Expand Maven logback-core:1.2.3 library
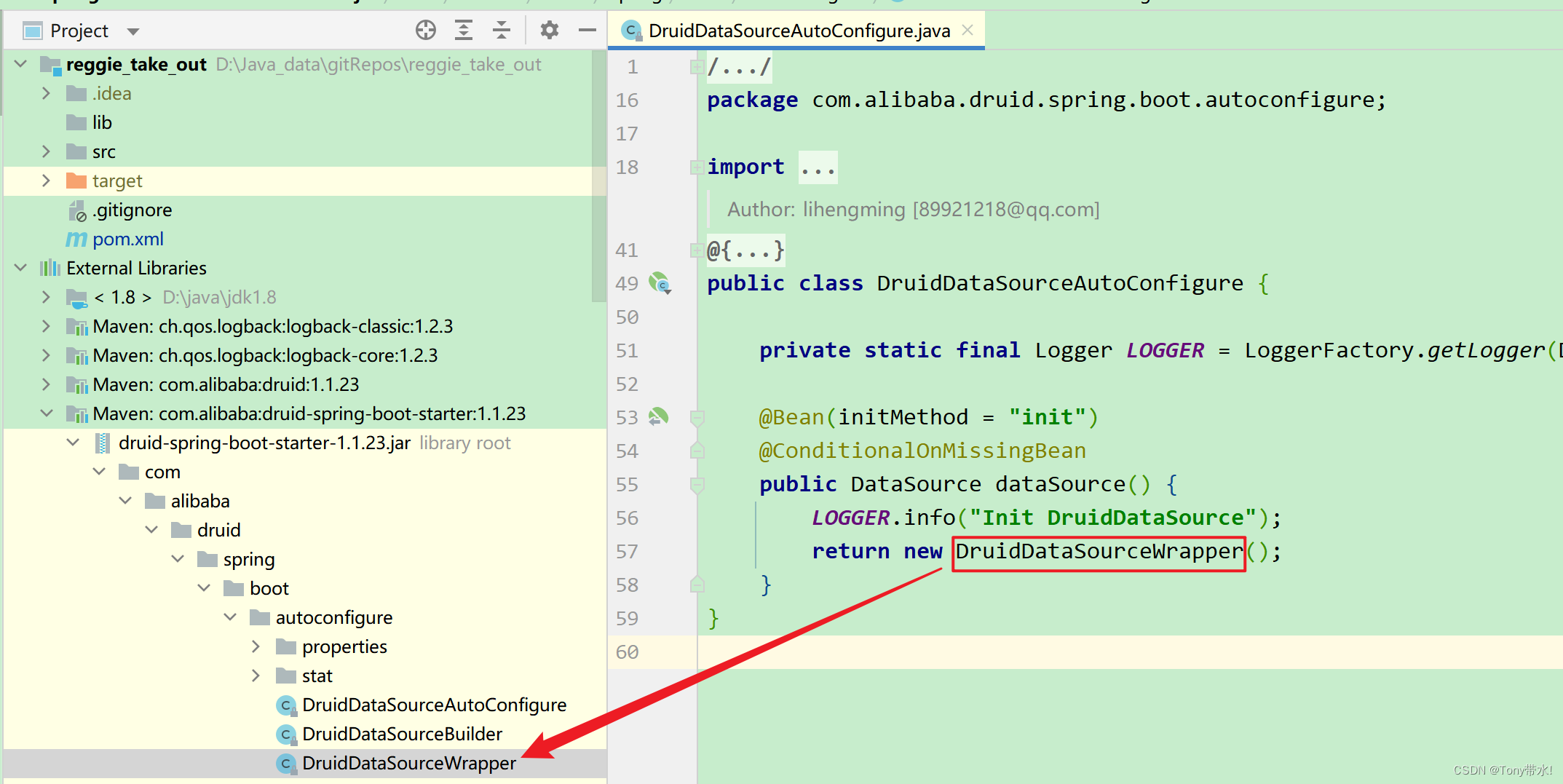The width and height of the screenshot is (1563, 784). tap(47, 355)
